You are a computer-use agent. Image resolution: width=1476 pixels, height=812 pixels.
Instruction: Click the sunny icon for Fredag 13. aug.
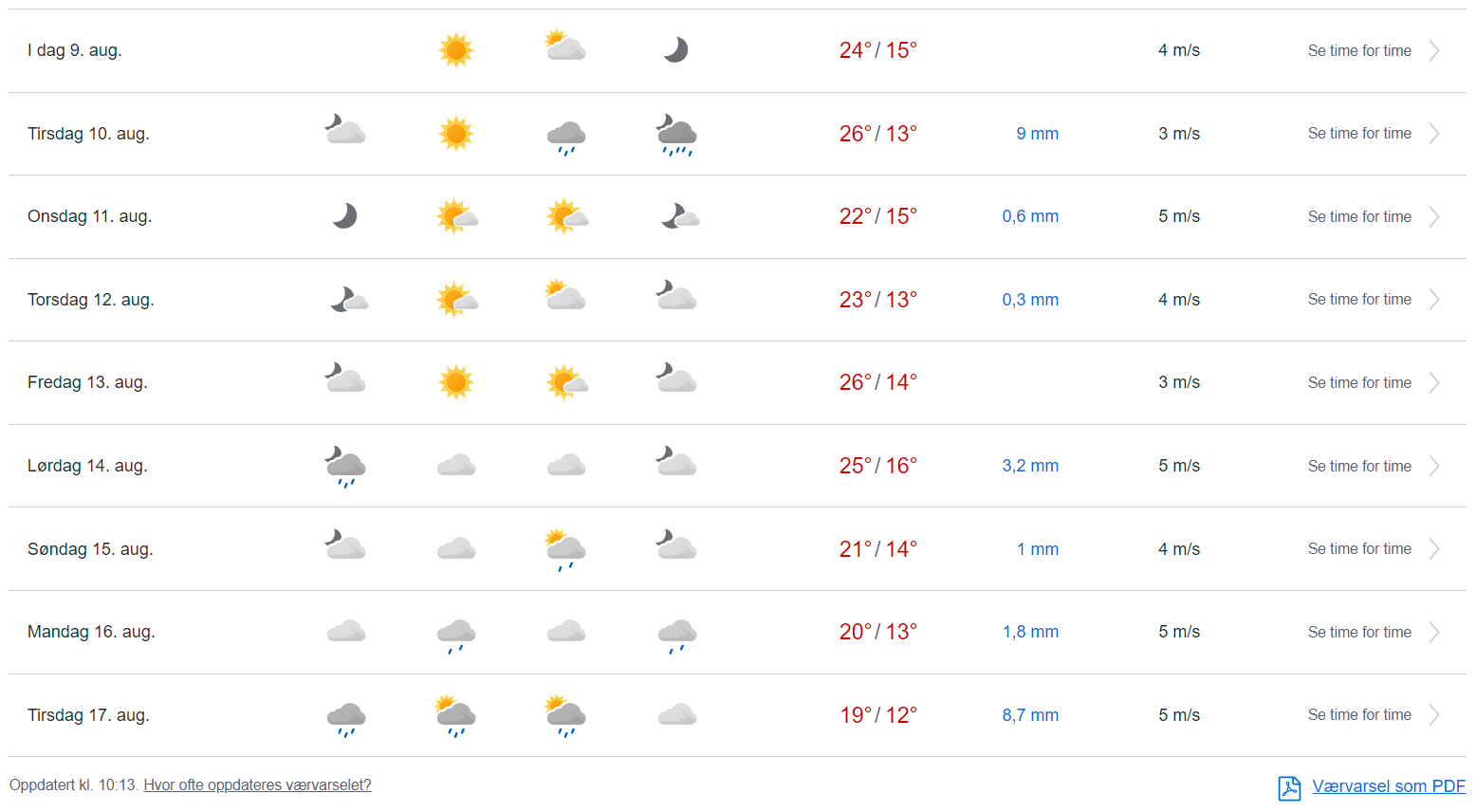coord(456,382)
